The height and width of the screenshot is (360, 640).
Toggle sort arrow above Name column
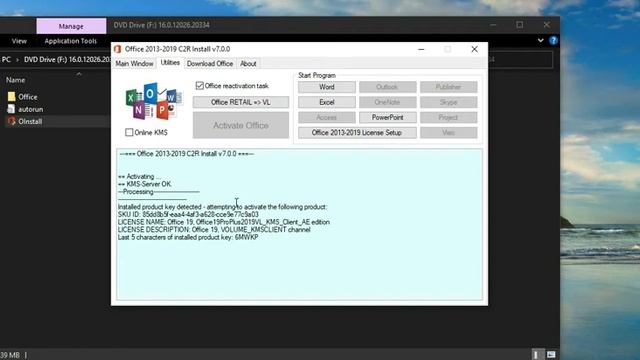79,74
